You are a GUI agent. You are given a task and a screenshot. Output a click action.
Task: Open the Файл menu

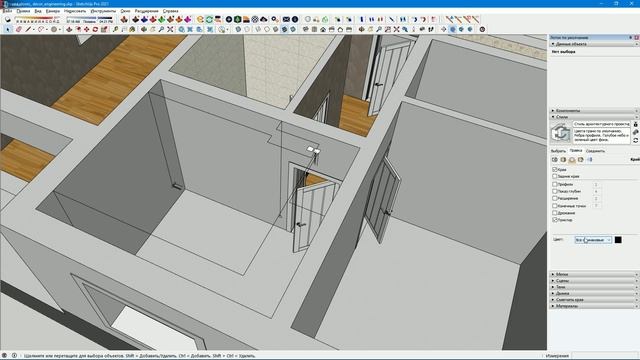[7, 11]
